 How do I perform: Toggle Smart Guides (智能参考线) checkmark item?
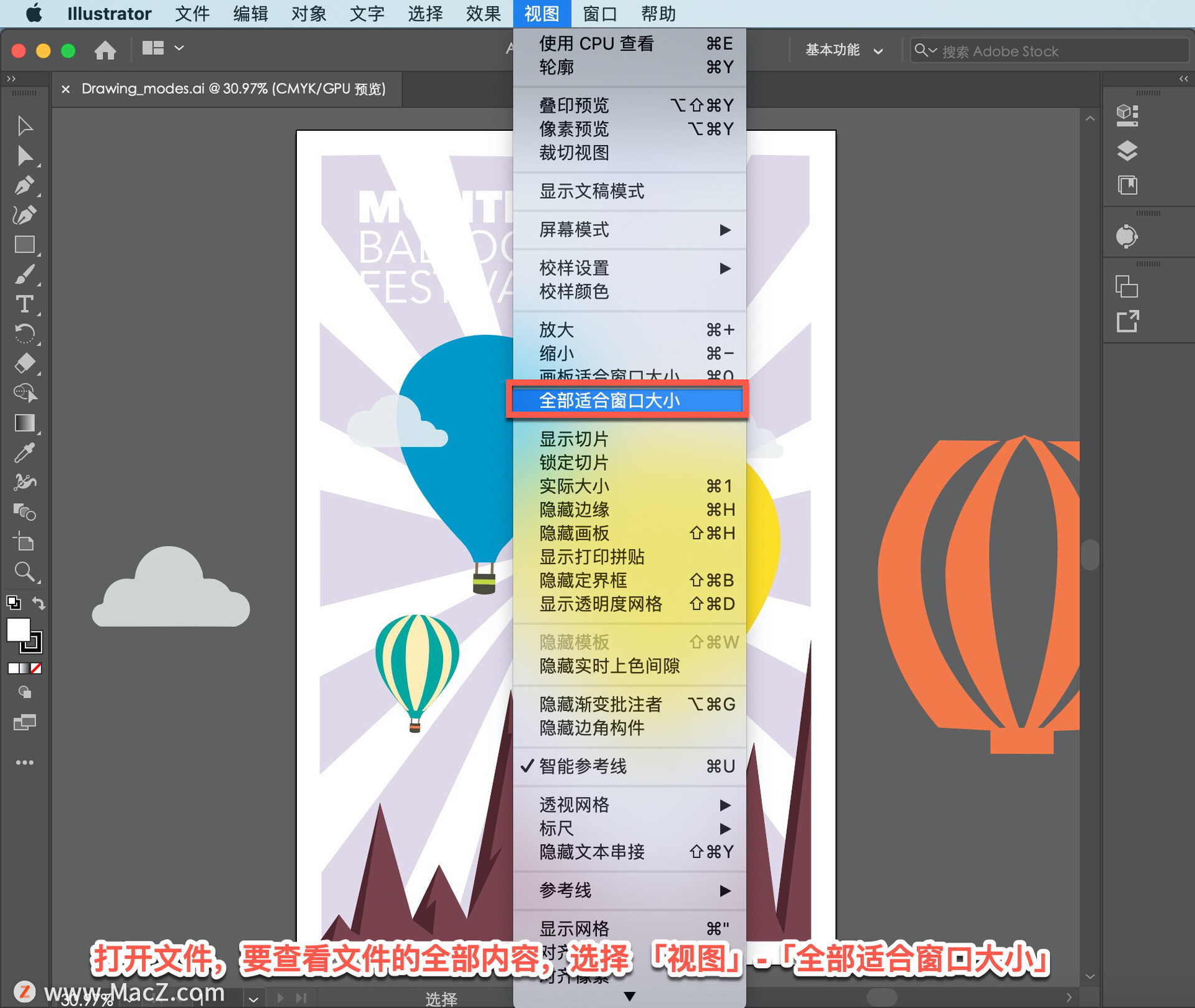pyautogui.click(x=629, y=766)
